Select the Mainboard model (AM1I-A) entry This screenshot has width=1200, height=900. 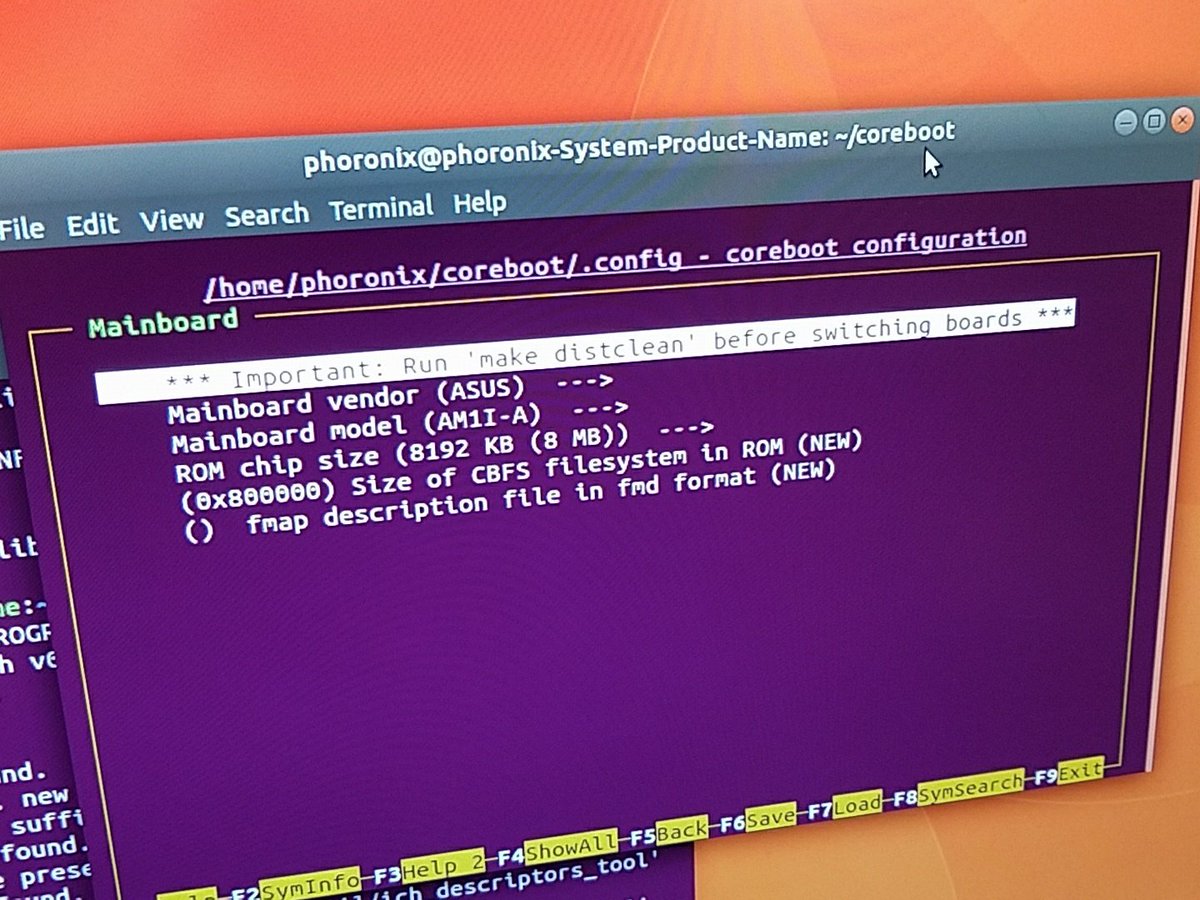[400, 426]
